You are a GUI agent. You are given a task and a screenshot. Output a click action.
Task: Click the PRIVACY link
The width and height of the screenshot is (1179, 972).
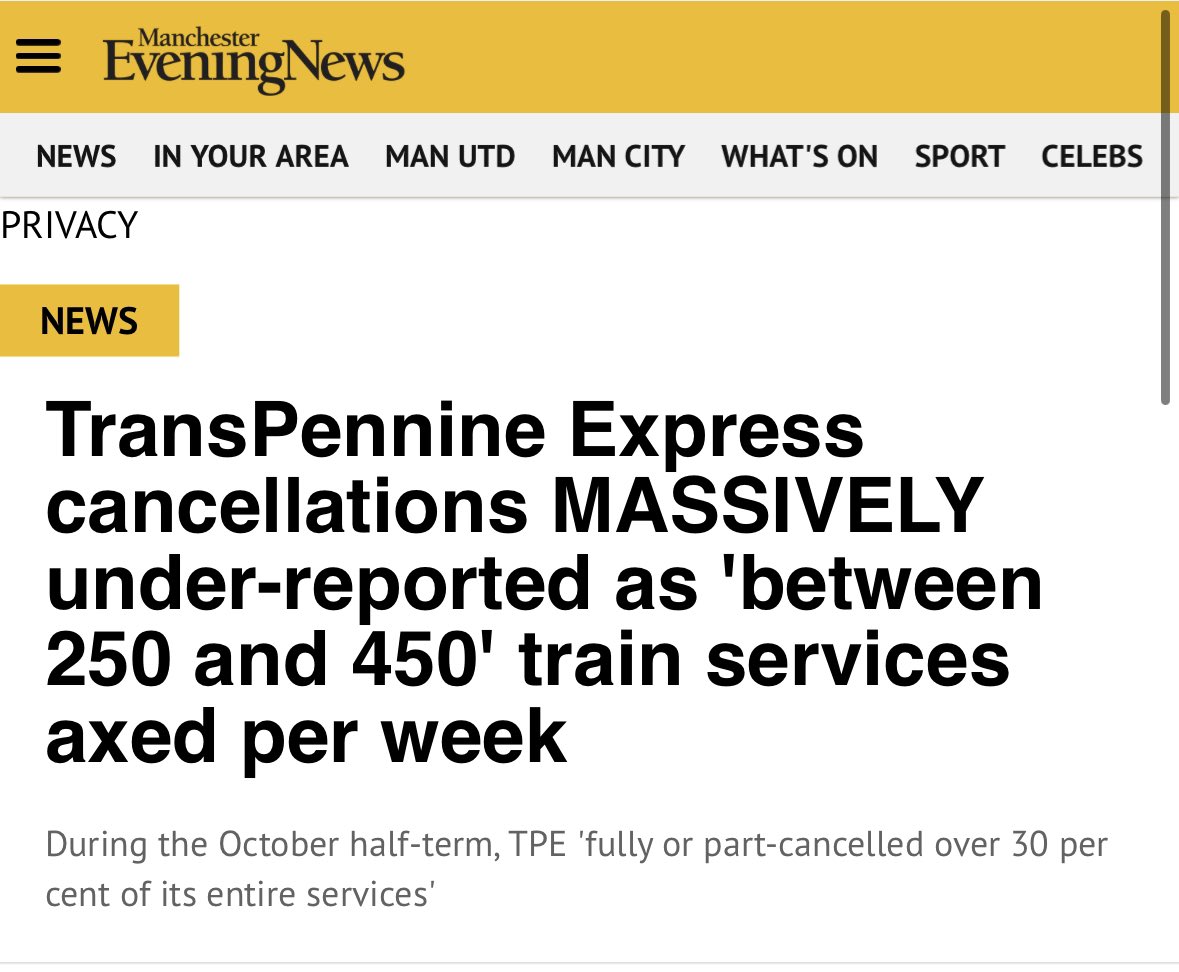(69, 225)
